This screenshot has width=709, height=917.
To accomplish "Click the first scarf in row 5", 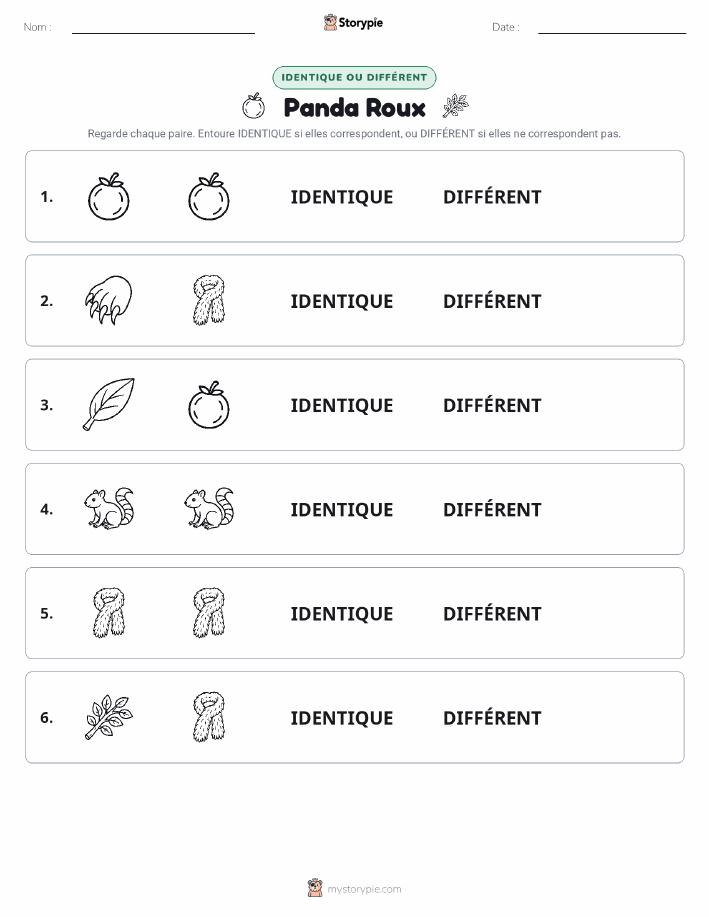I will [x=109, y=612].
